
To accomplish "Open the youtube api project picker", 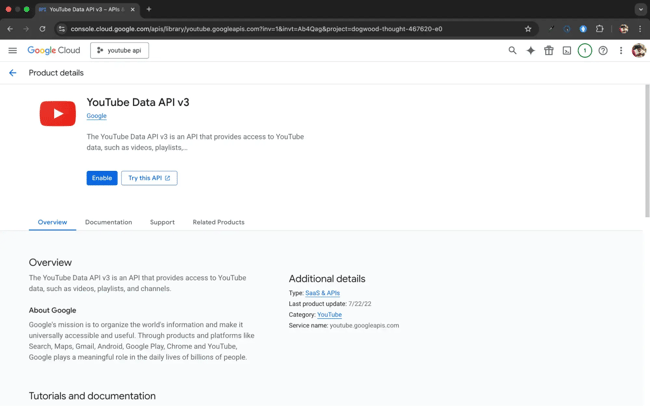I will [119, 50].
